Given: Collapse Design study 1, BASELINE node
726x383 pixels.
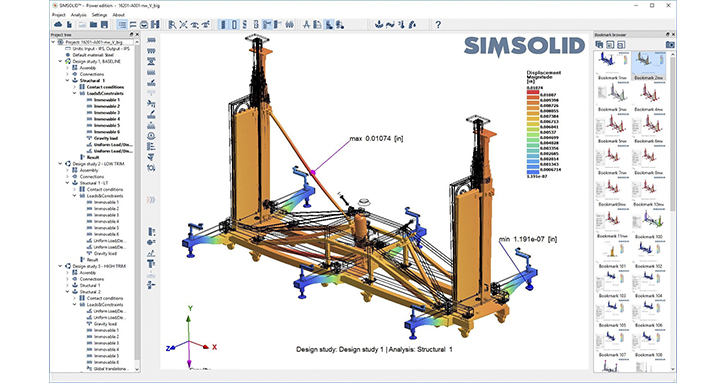Looking at the screenshot, I should (x=60, y=61).
